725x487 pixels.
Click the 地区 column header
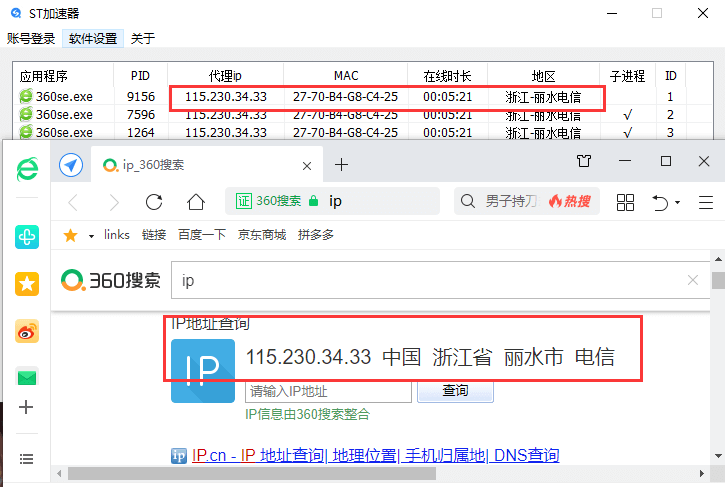point(543,76)
